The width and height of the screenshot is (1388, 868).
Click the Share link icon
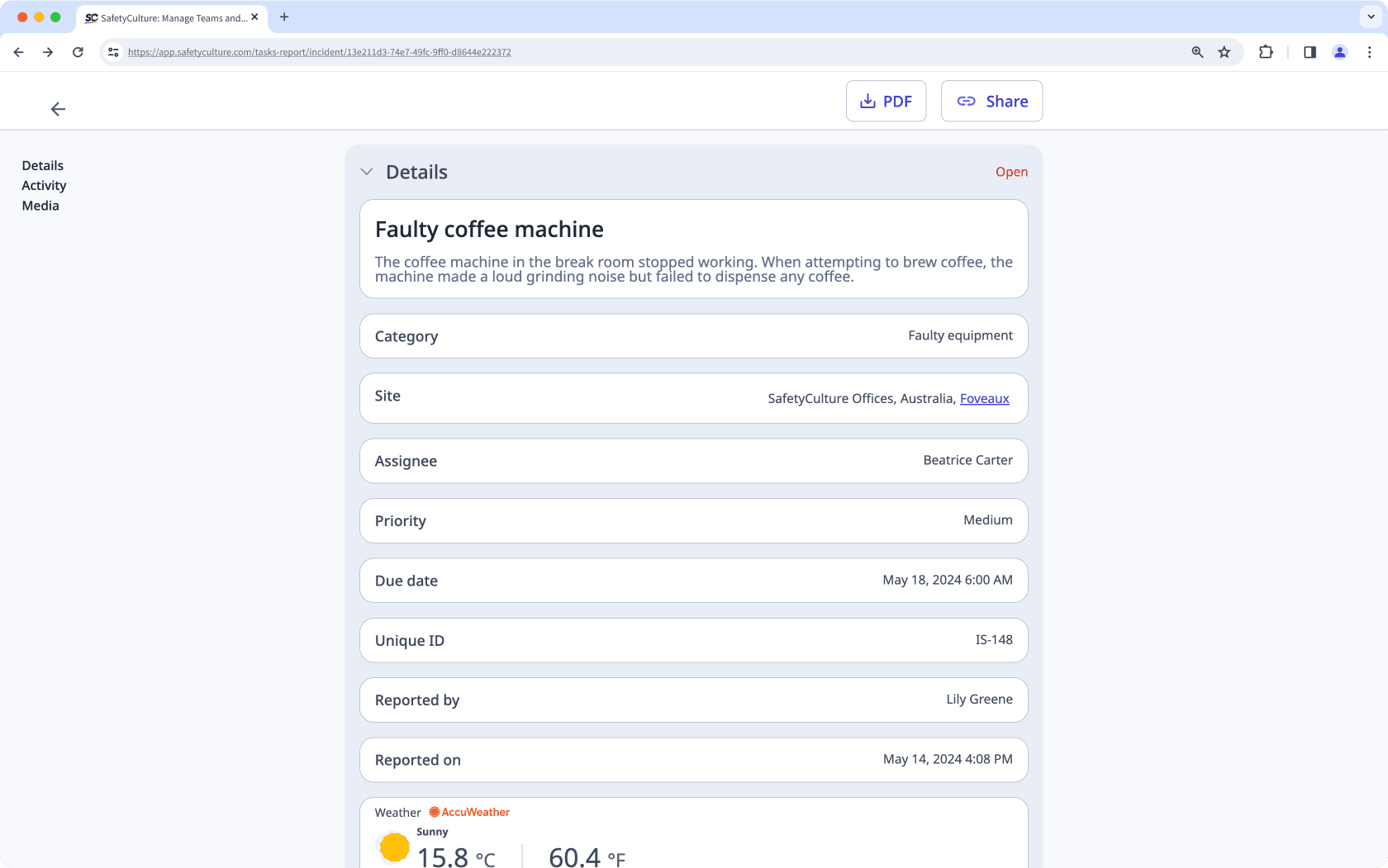coord(967,101)
